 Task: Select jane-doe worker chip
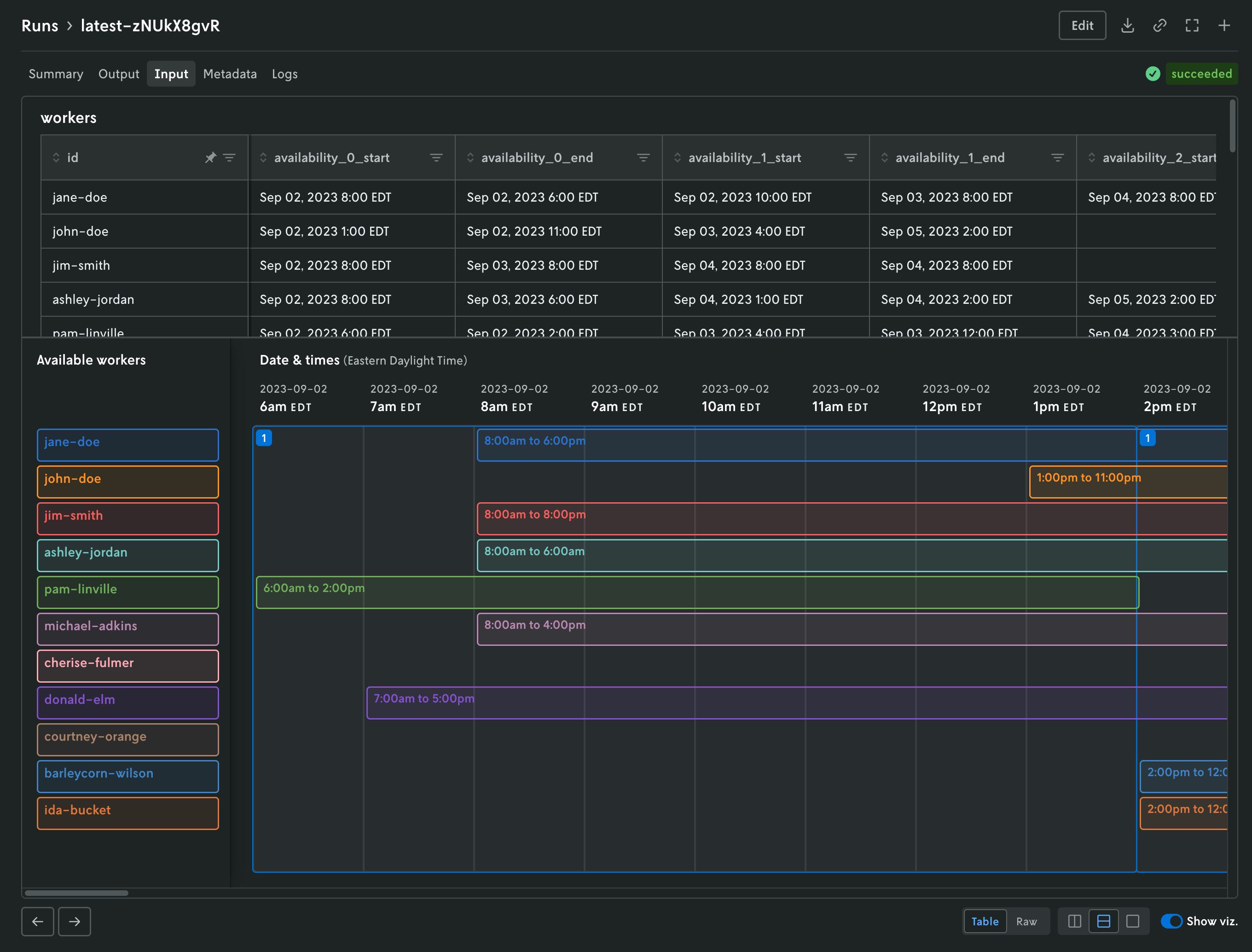tap(128, 445)
